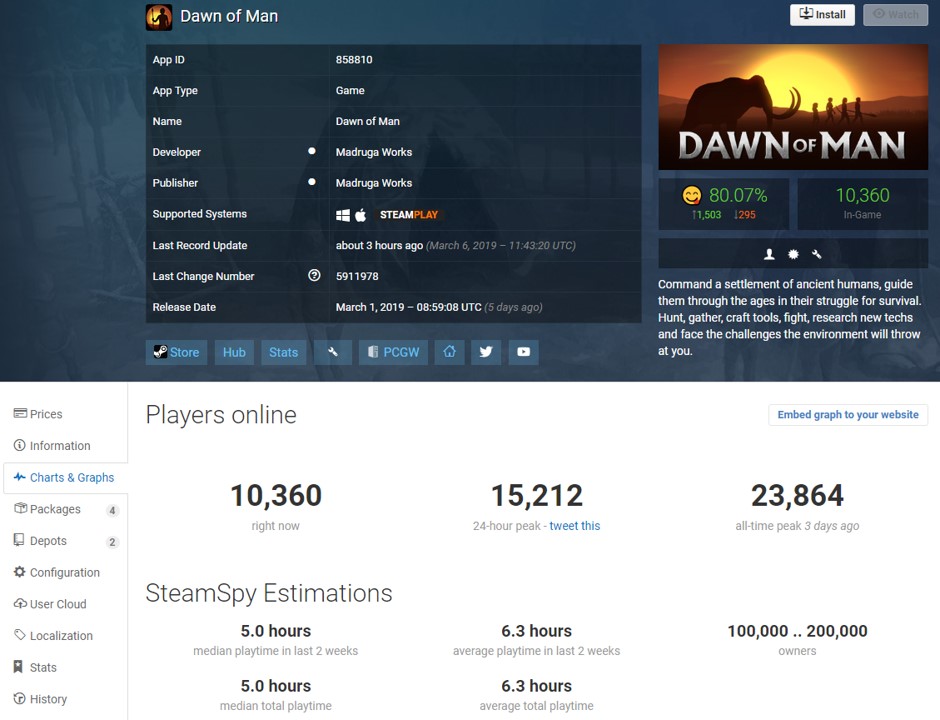
Task: Click the Last Record Update timestamp
Action: click(456, 246)
